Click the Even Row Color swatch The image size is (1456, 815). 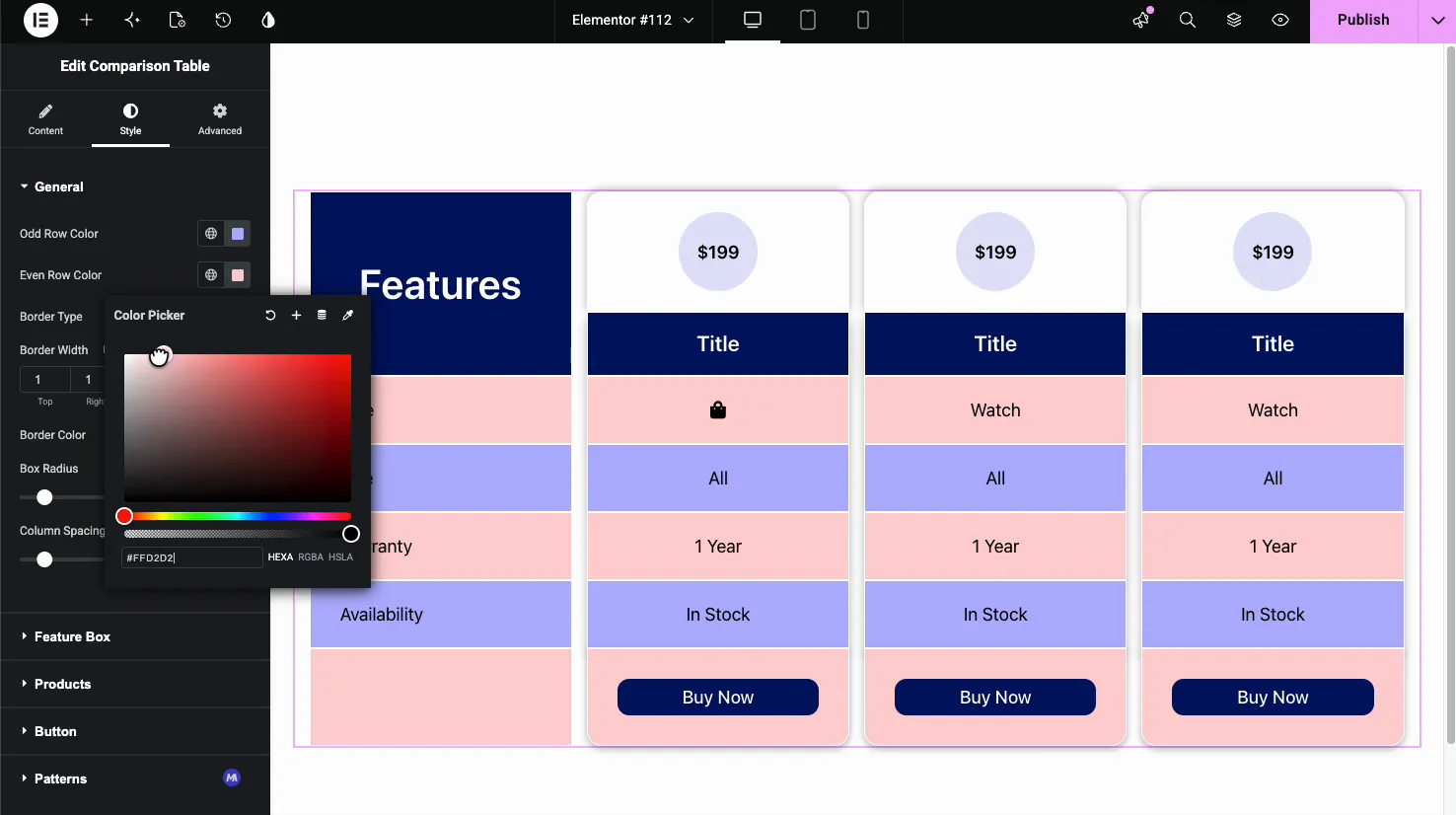[238, 275]
